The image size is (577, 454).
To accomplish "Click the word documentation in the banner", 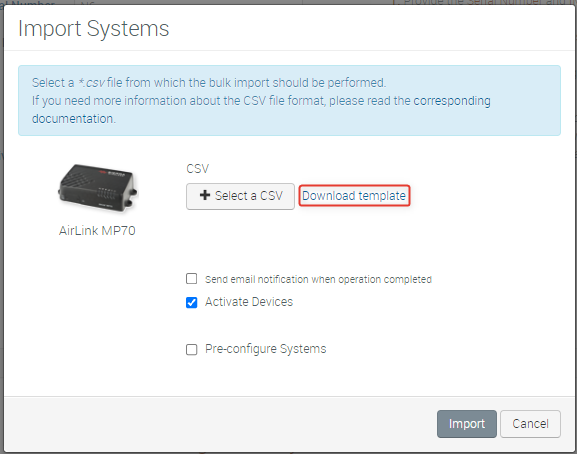I will click(74, 119).
